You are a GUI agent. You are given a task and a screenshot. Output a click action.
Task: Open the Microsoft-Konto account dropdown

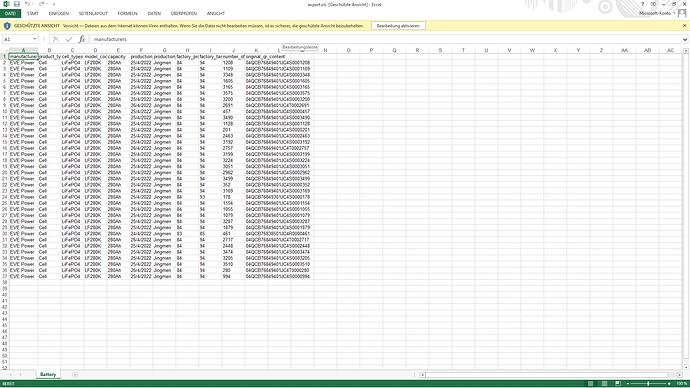[x=657, y=13]
